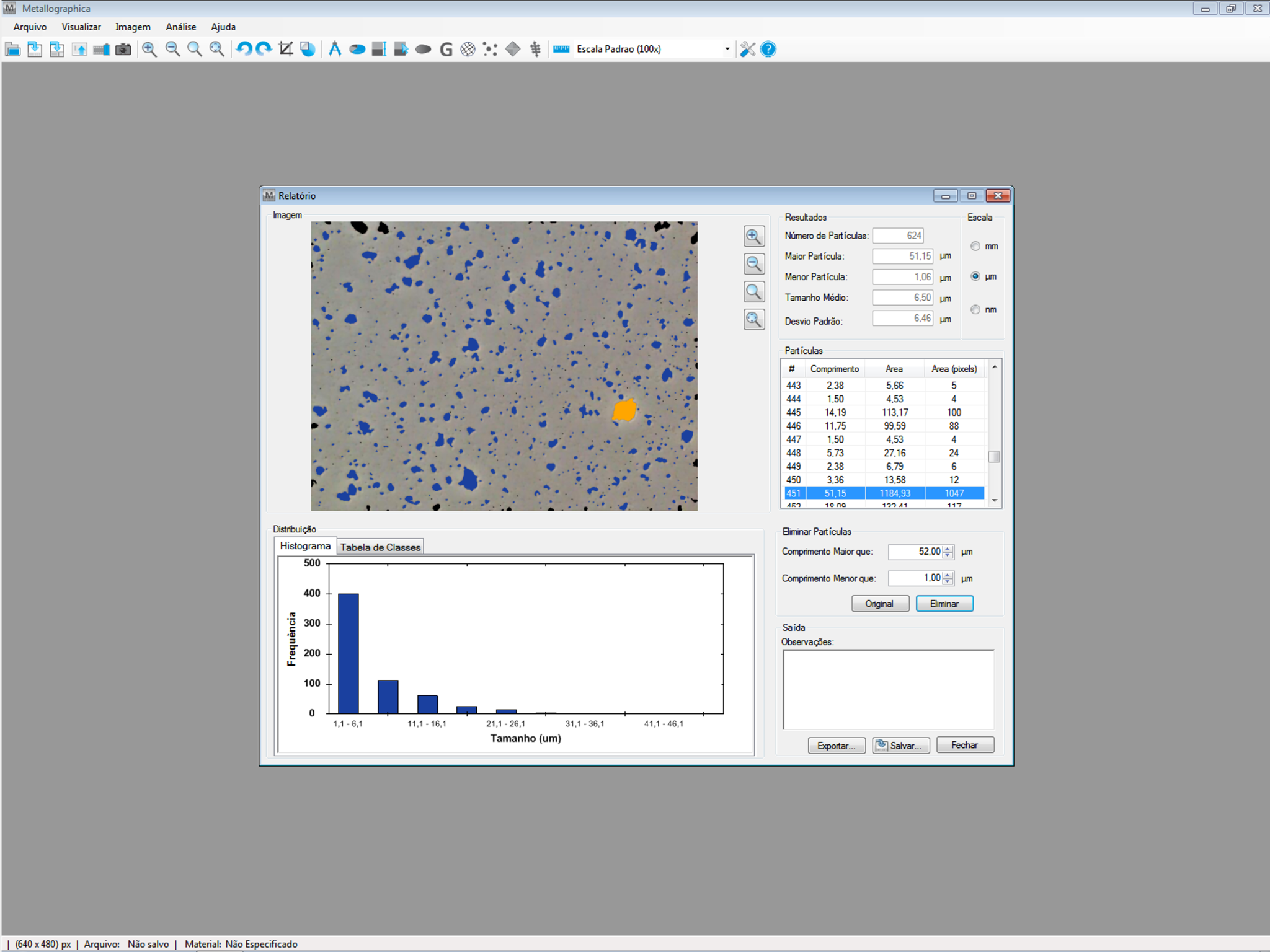The image size is (1270, 952).
Task: Select the µm scale radio button
Action: [x=975, y=276]
